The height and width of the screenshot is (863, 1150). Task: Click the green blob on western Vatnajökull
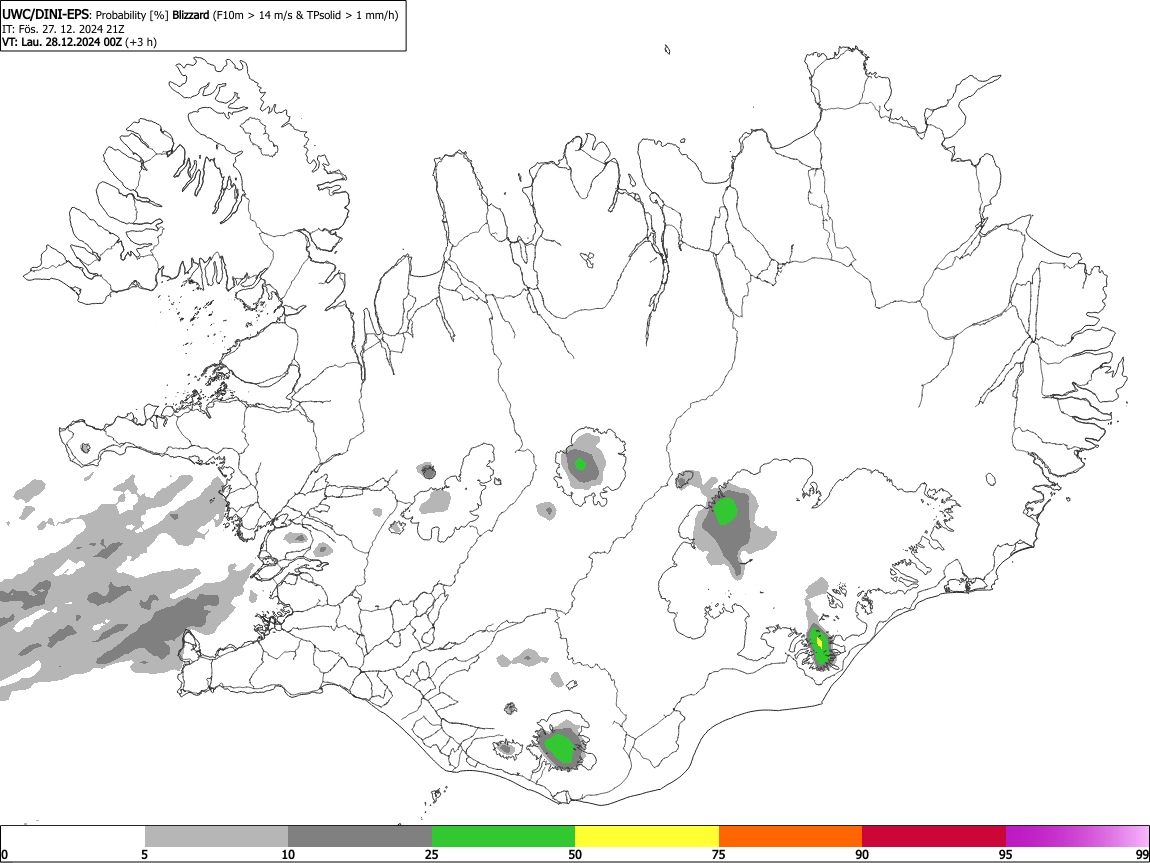[725, 511]
